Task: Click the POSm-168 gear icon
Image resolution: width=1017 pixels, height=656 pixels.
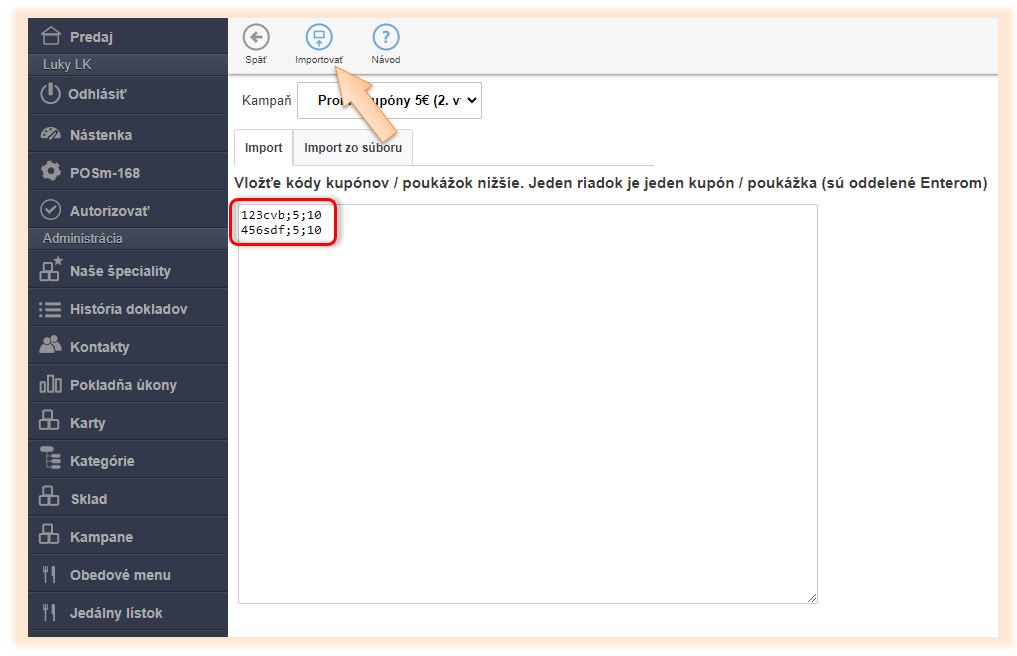Action: pos(50,172)
